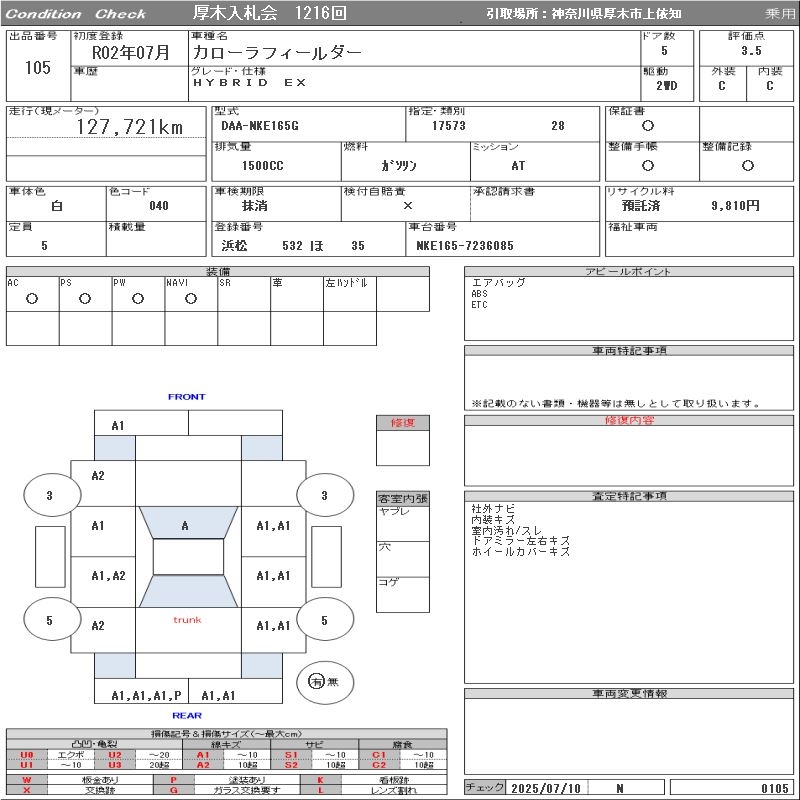Click inspector note 'ホイールカバーキズ'

pos(520,552)
